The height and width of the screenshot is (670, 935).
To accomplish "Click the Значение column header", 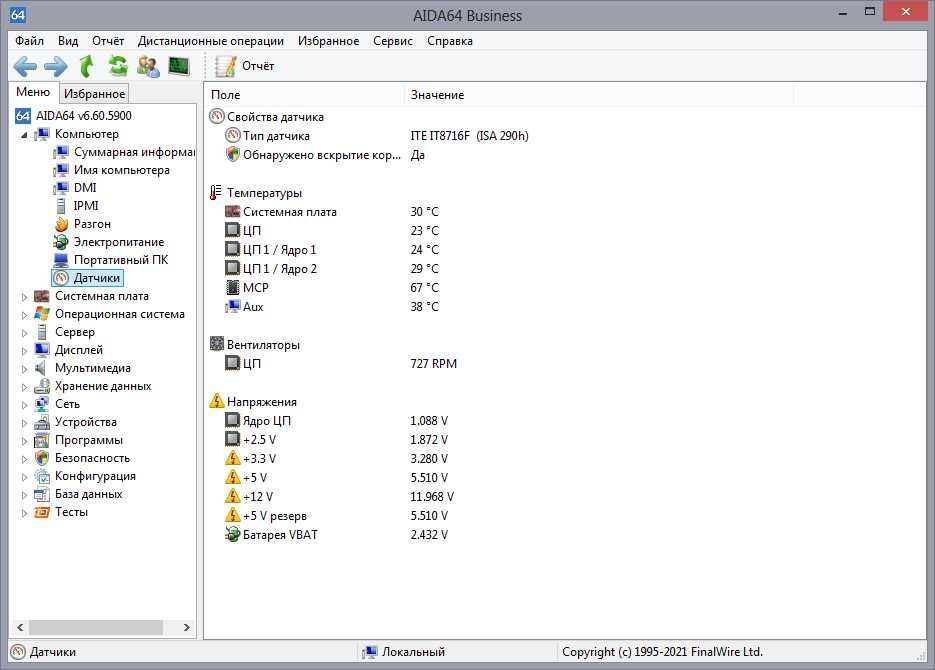I will pyautogui.click(x=598, y=95).
